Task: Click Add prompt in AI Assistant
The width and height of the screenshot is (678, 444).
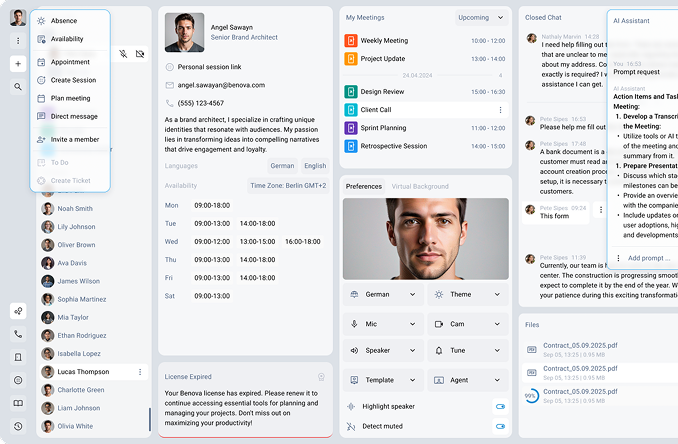Action: click(648, 258)
